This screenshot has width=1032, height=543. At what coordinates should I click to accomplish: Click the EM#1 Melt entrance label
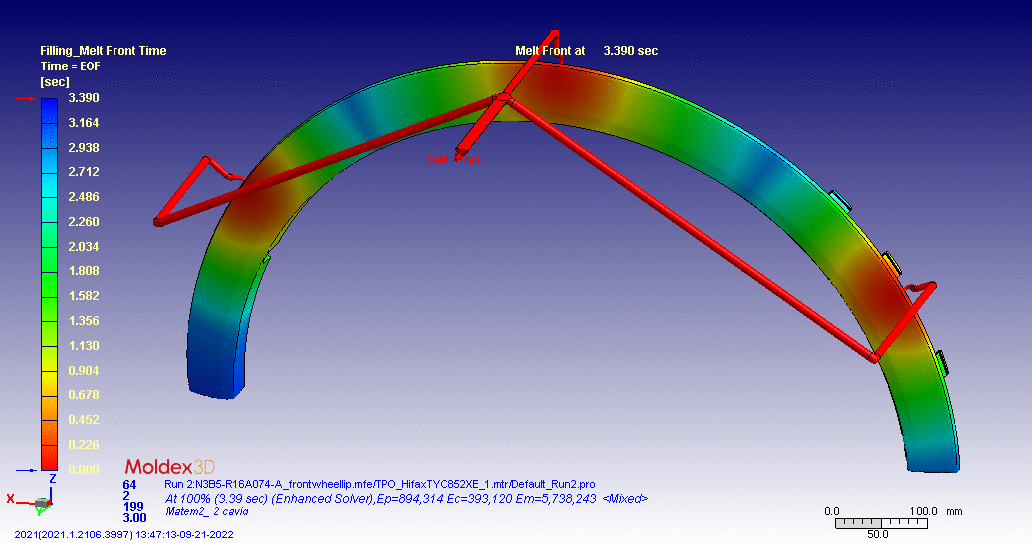coord(453,159)
